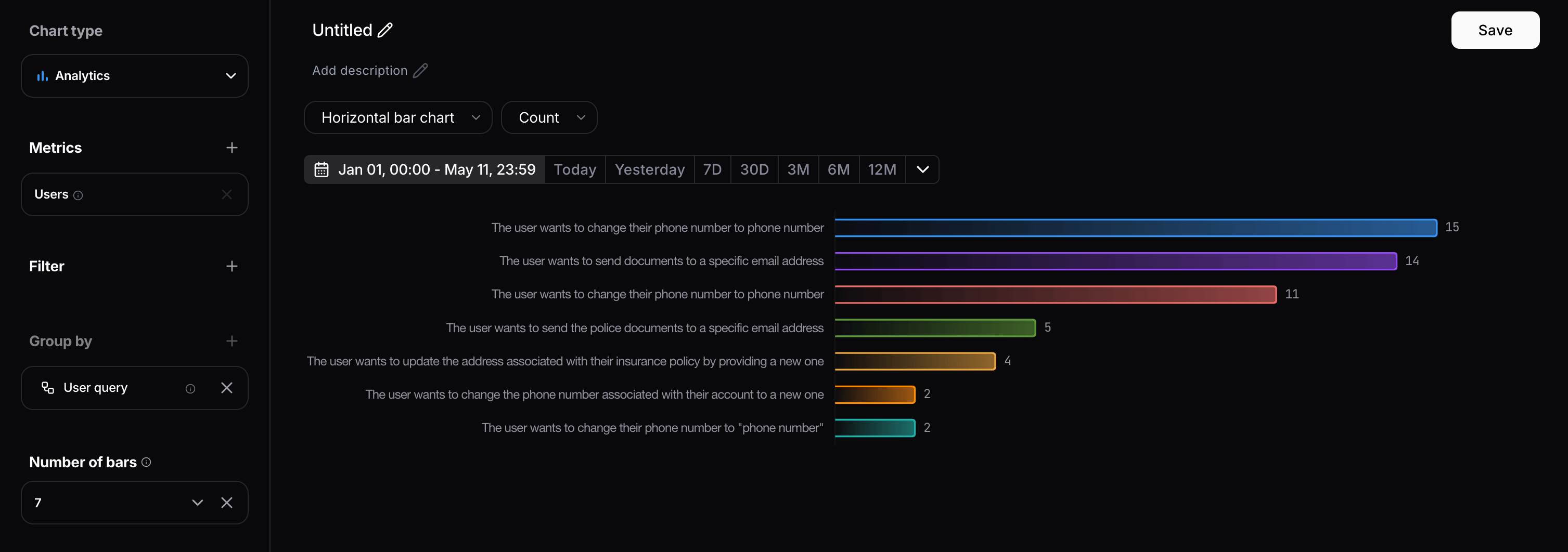Click label about updating insurance policy address
This screenshot has height=552, width=1568.
click(565, 362)
